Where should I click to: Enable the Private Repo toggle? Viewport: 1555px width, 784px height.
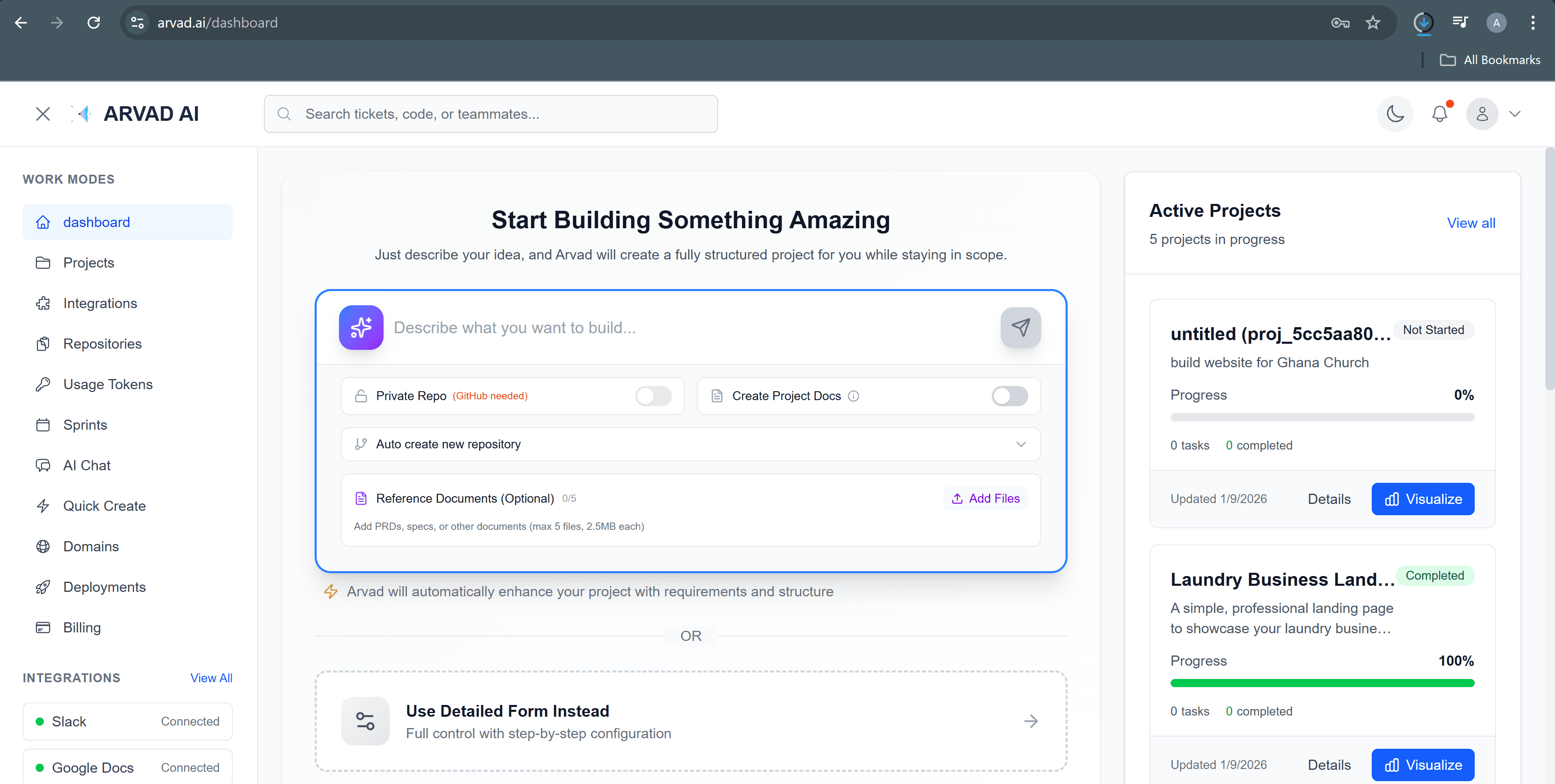[x=653, y=396]
